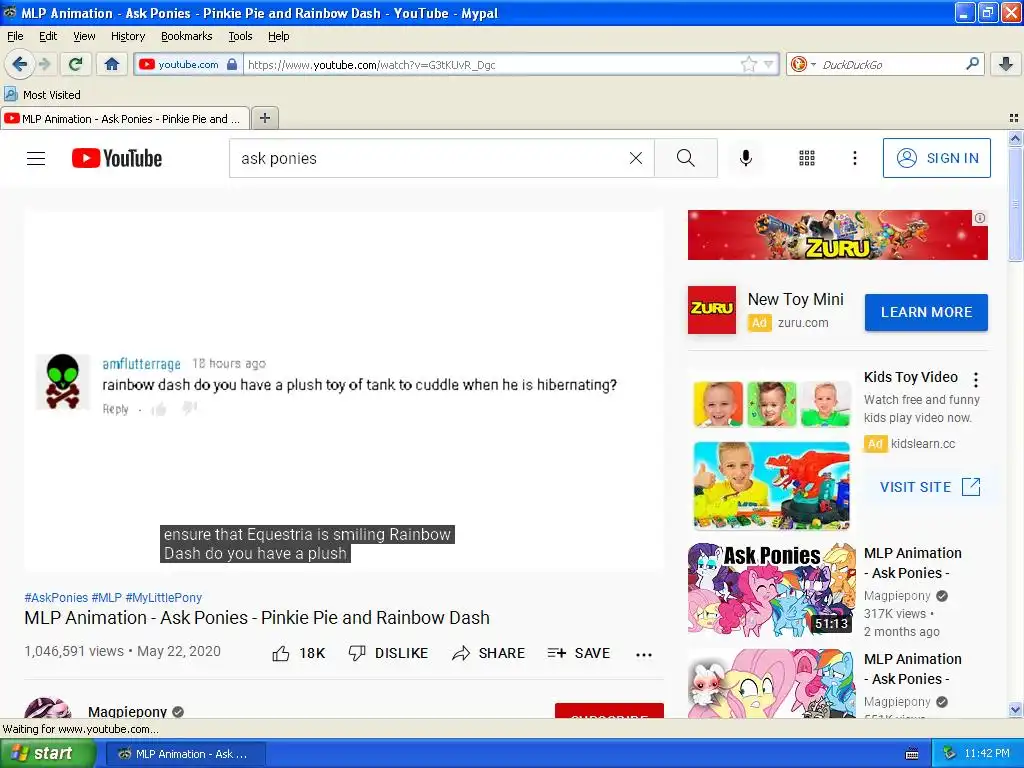Open the File menu
This screenshot has width=1024, height=768.
[x=15, y=36]
